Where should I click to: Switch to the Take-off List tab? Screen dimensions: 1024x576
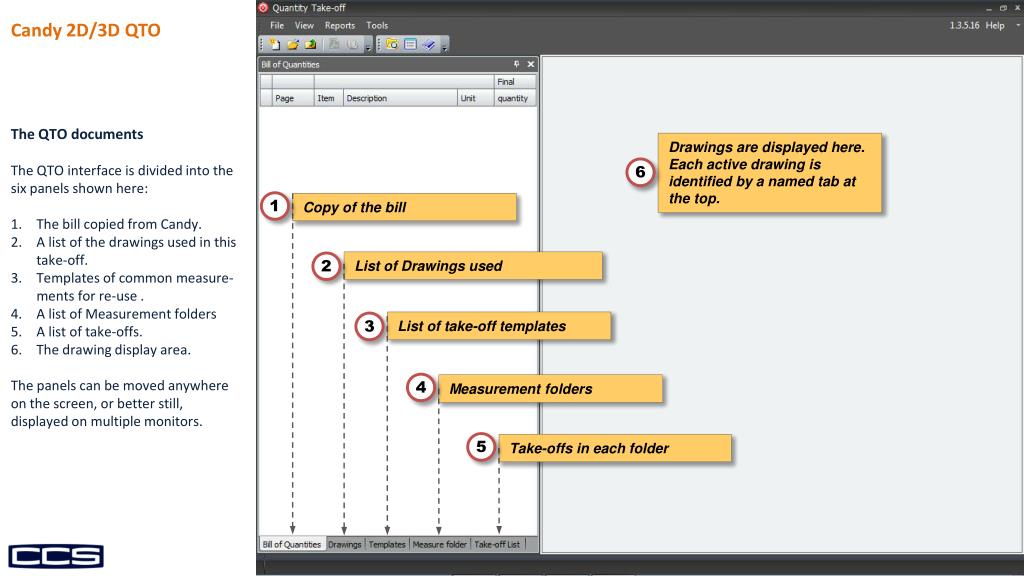click(x=496, y=544)
